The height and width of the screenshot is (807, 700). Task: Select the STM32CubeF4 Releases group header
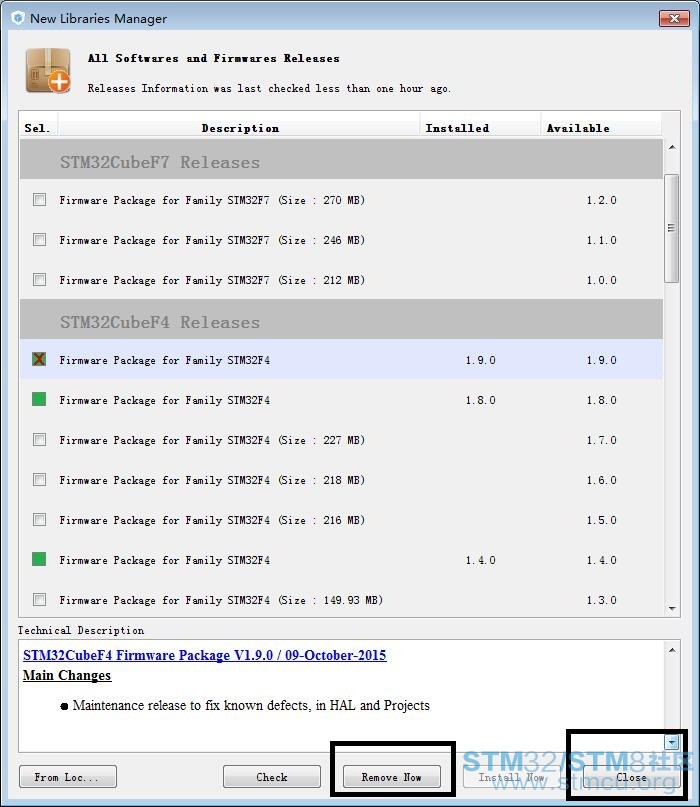[x=341, y=320]
